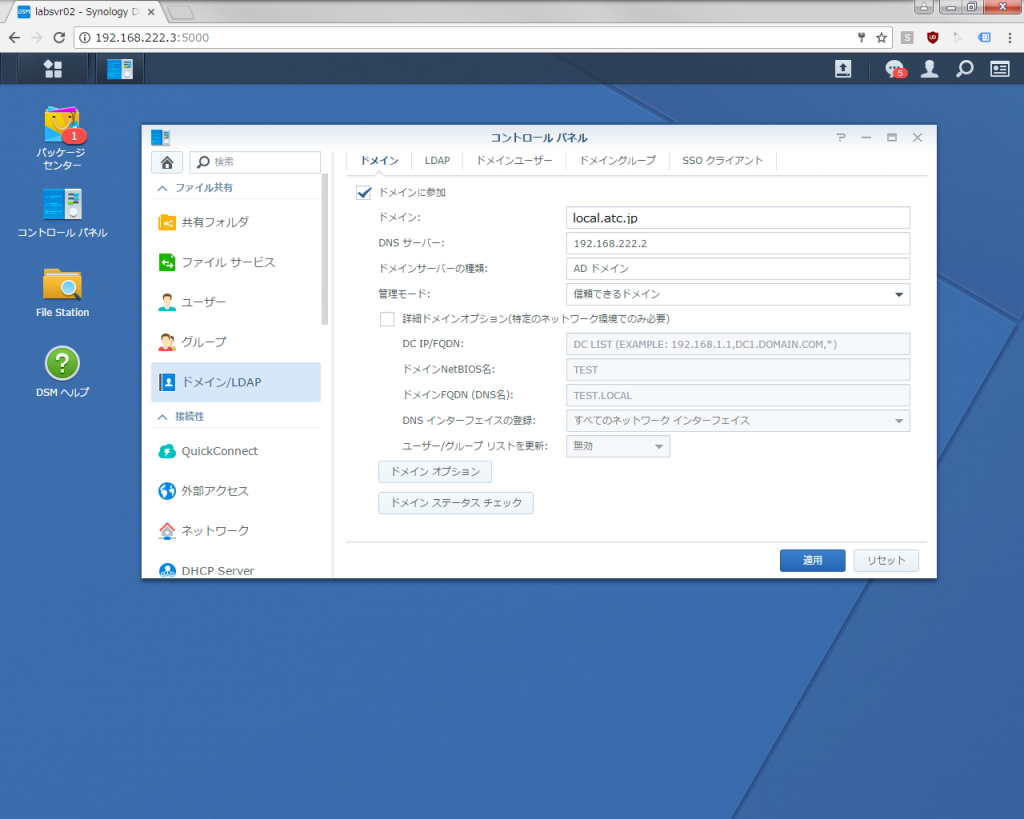Screen dimensions: 1024x819
Task: Click the DNS サーバー input field
Action: [737, 244]
